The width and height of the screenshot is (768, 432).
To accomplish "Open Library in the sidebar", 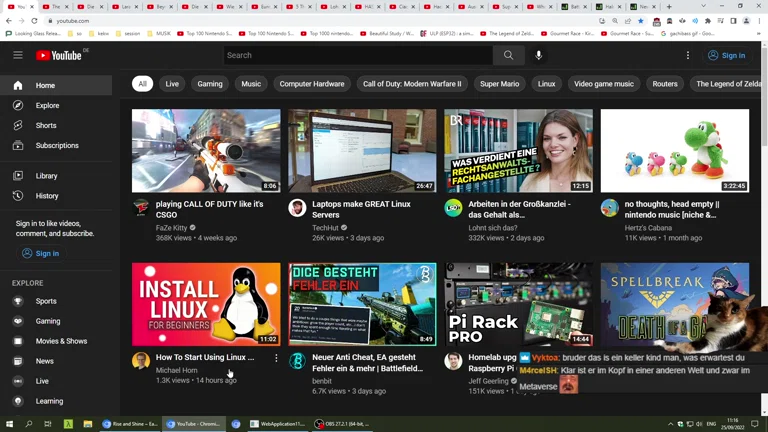I will point(46,176).
